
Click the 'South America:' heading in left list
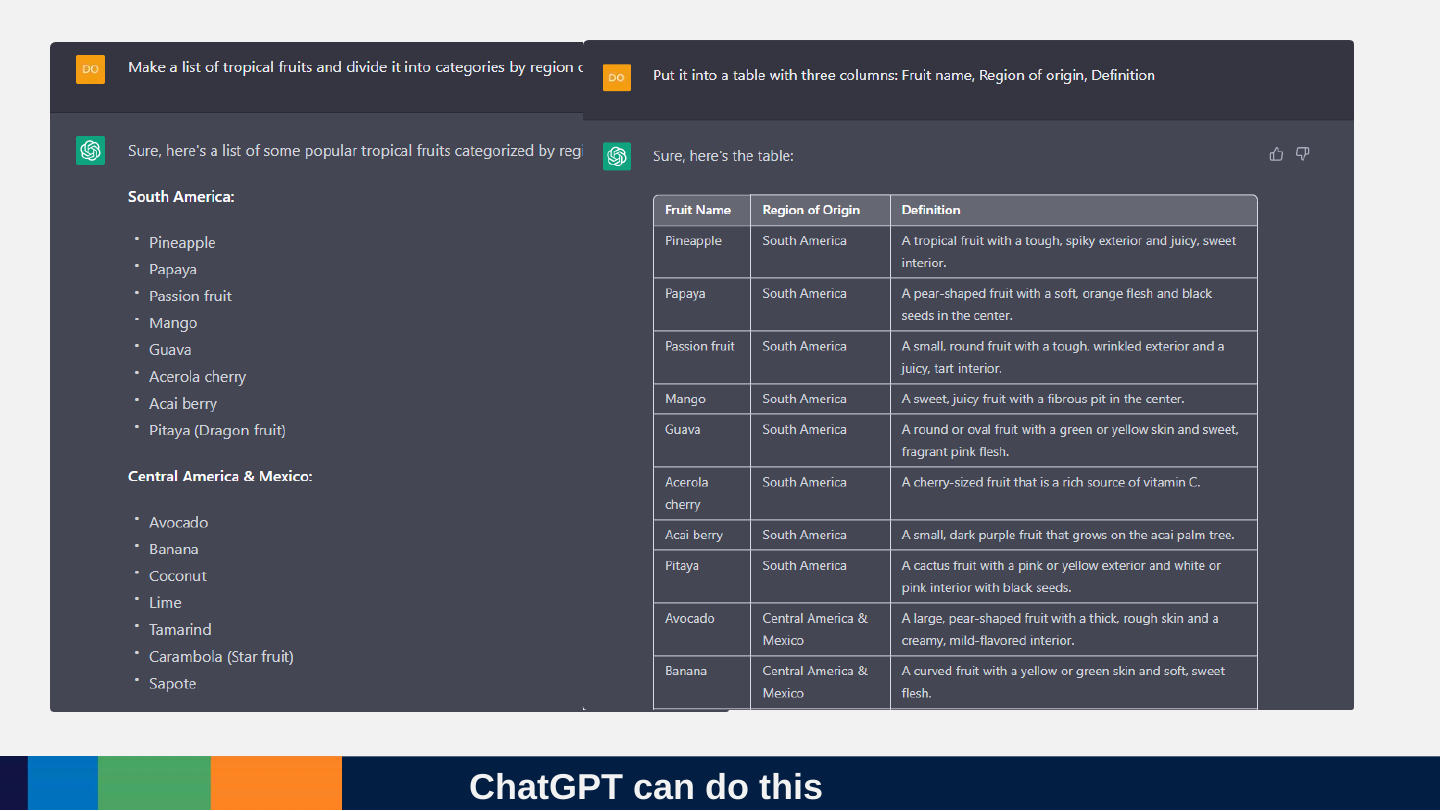pyautogui.click(x=181, y=197)
